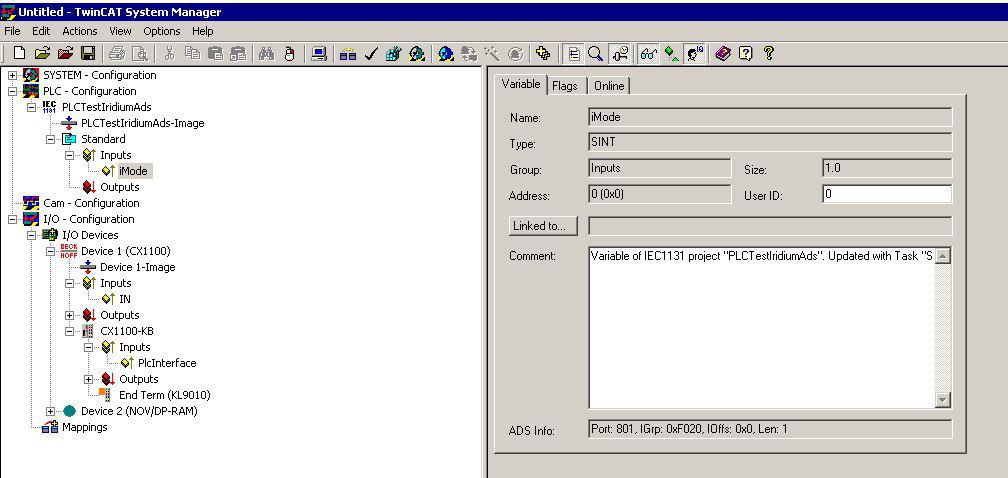Screen dimensions: 1008x478
Task: Click the magic wand Scan icon
Action: point(492,54)
